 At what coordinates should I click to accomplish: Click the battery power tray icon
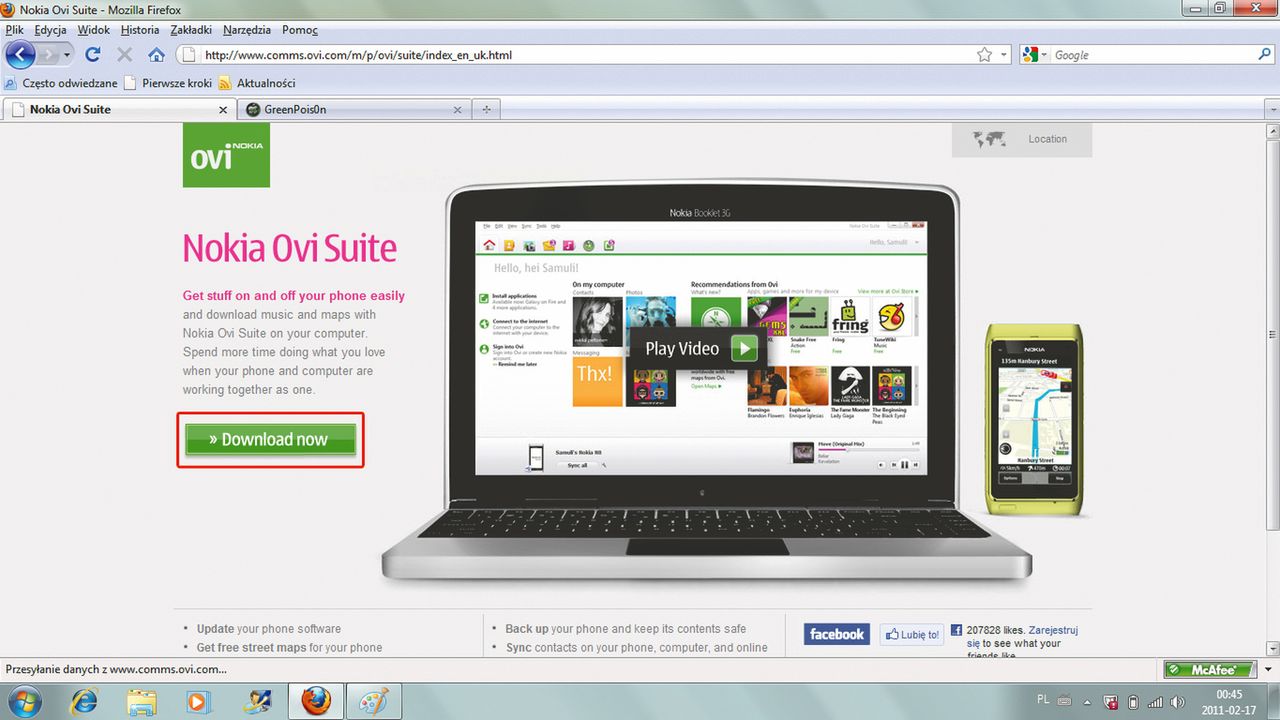pos(1134,701)
